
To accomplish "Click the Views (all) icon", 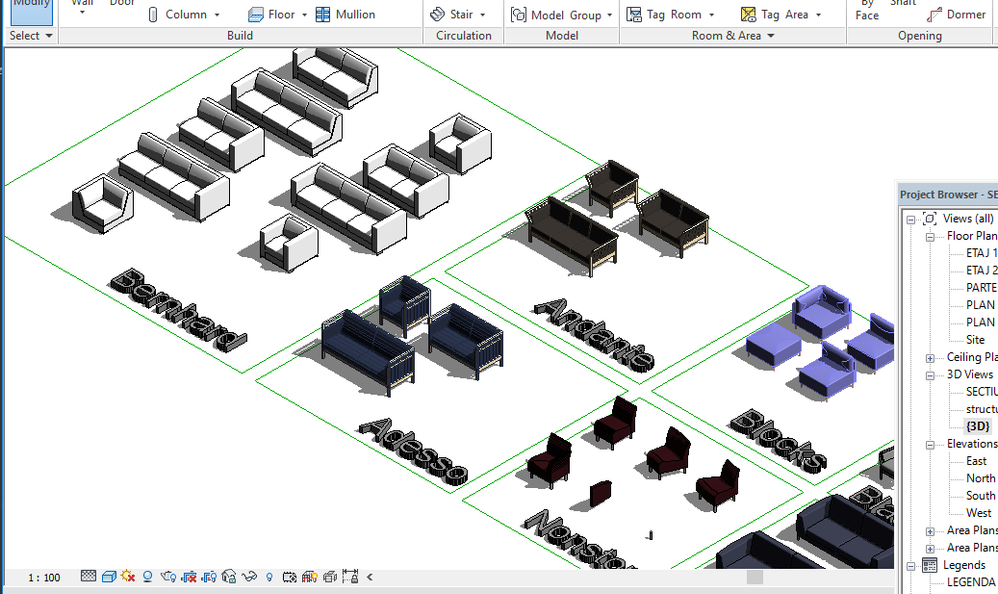I will click(x=929, y=219).
